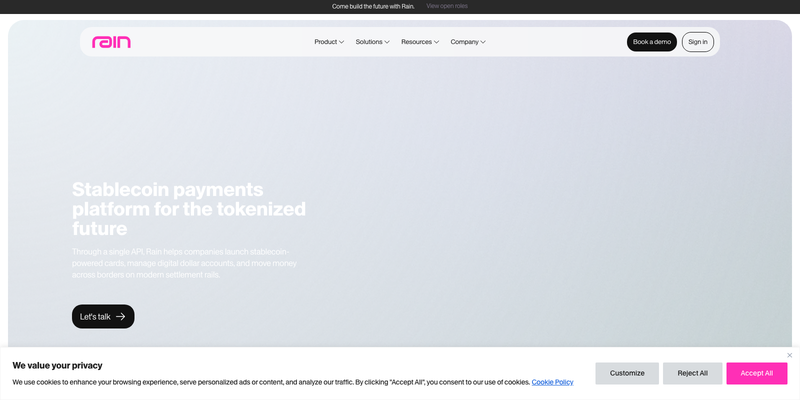
Task: Reject all cookies
Action: click(692, 373)
